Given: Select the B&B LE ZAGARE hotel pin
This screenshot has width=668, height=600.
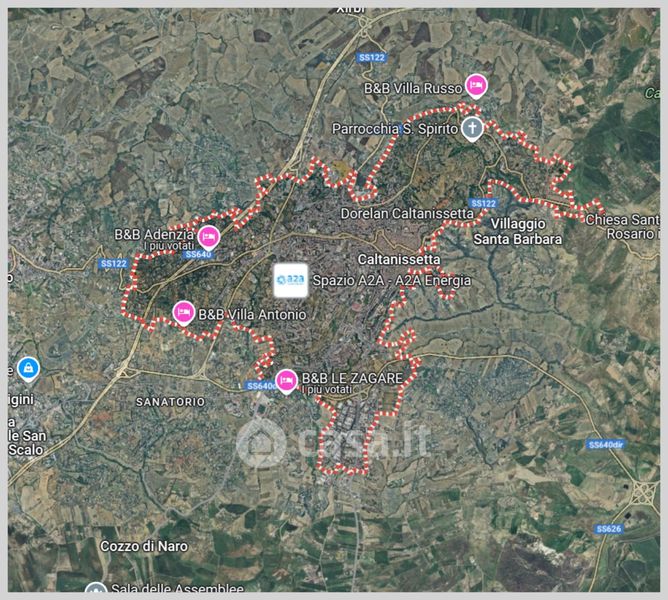Looking at the screenshot, I should [286, 381].
